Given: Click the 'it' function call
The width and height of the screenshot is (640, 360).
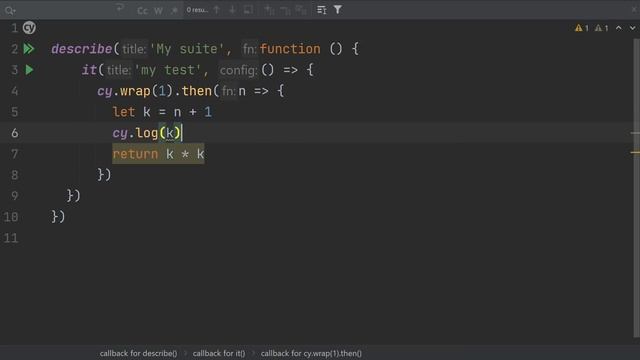Looking at the screenshot, I should 89,70.
